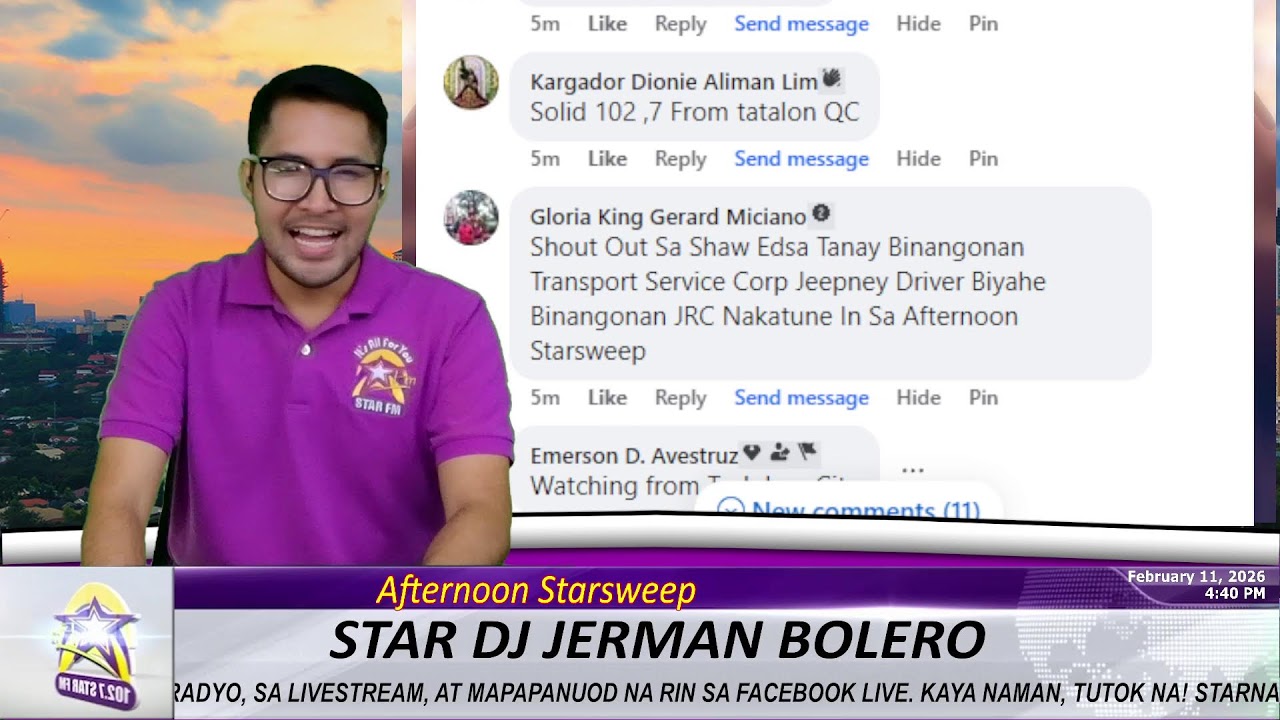
Task: Like the topmost partially shown comment
Action: [x=607, y=24]
